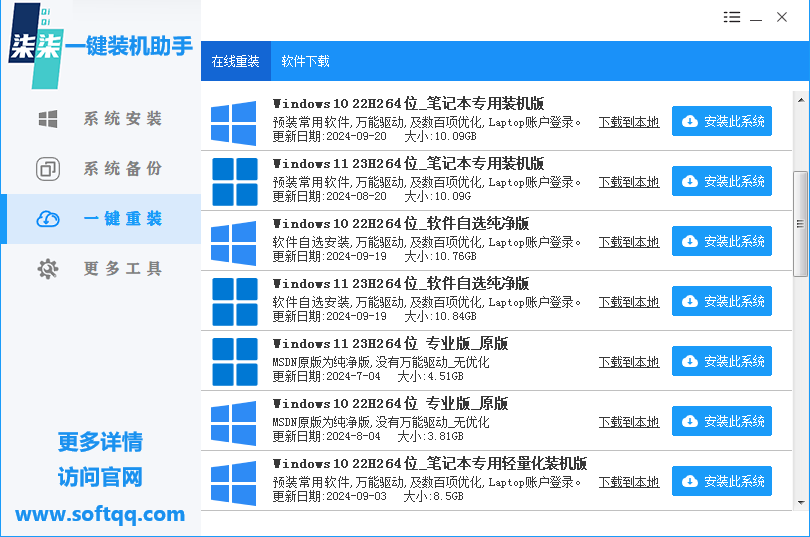The width and height of the screenshot is (810, 537).
Task: Switch to the 软件下载 tab
Action: click(x=305, y=61)
